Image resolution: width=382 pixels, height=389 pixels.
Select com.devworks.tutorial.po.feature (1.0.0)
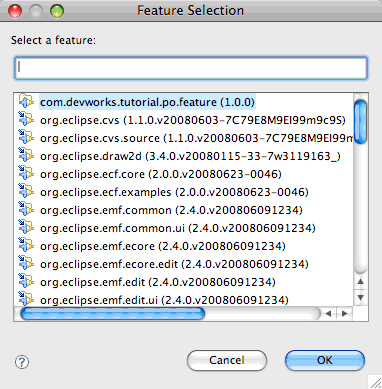(x=147, y=102)
